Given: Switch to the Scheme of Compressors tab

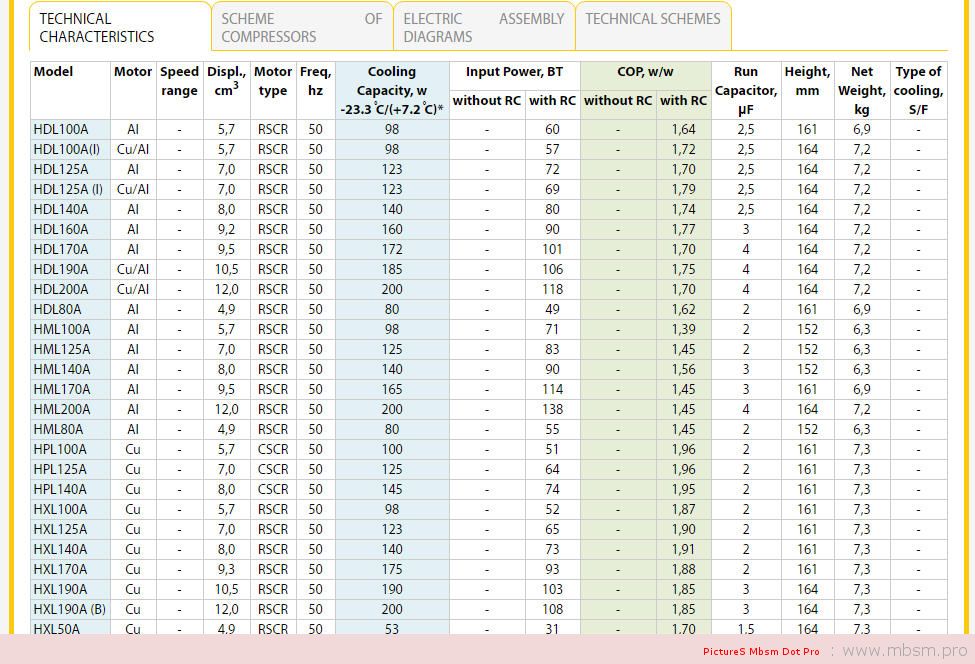Looking at the screenshot, I should click(301, 27).
